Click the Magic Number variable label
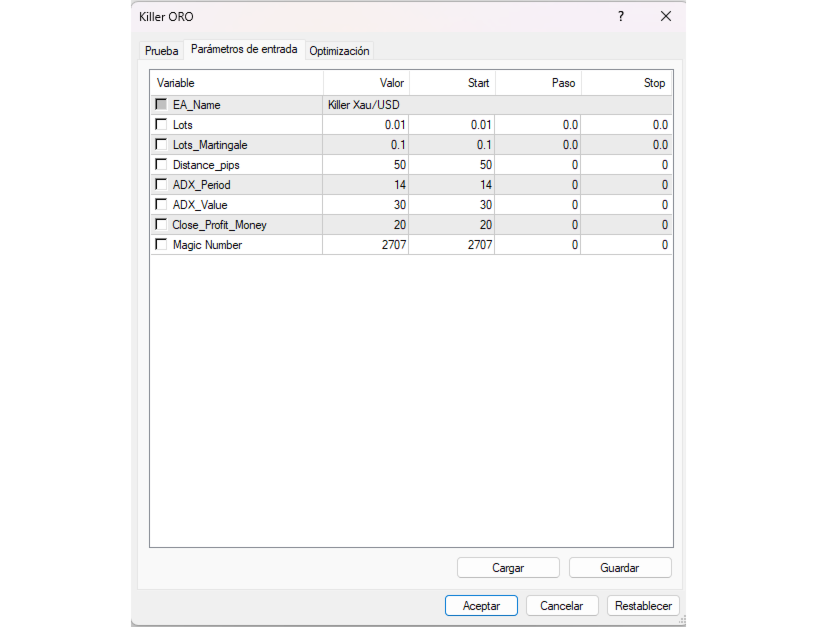 (x=207, y=245)
